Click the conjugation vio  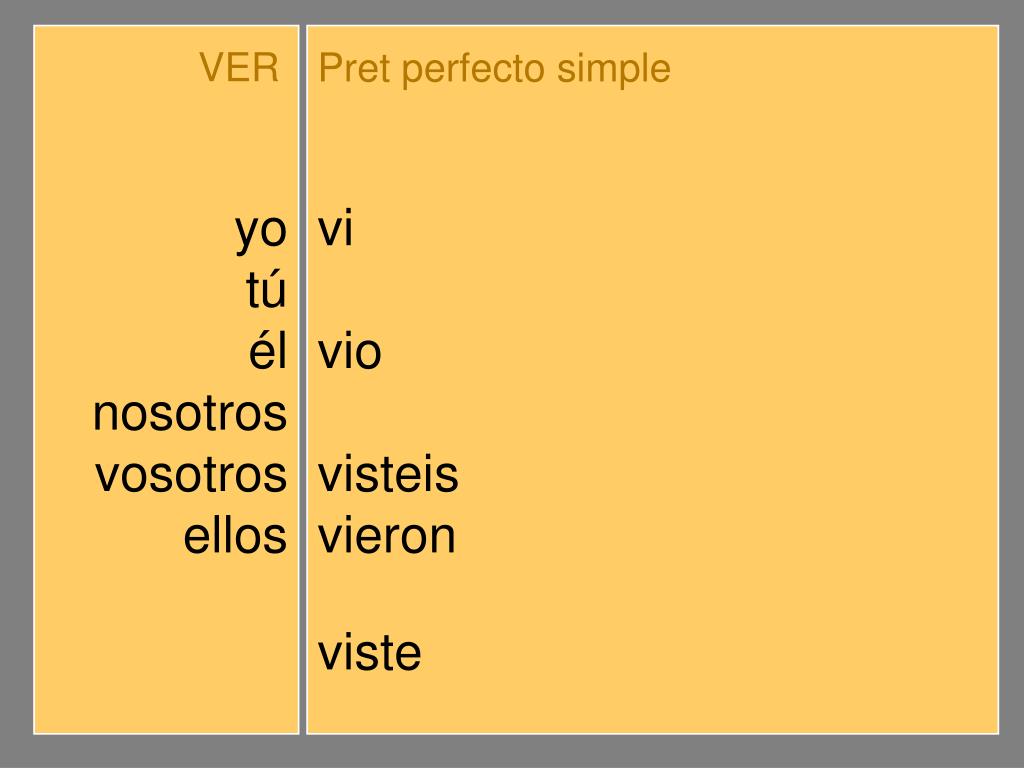[350, 351]
